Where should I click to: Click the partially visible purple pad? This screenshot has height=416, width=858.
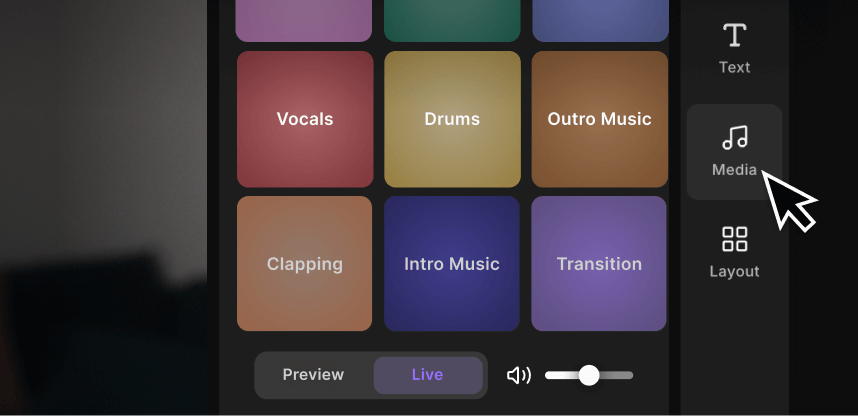click(304, 19)
